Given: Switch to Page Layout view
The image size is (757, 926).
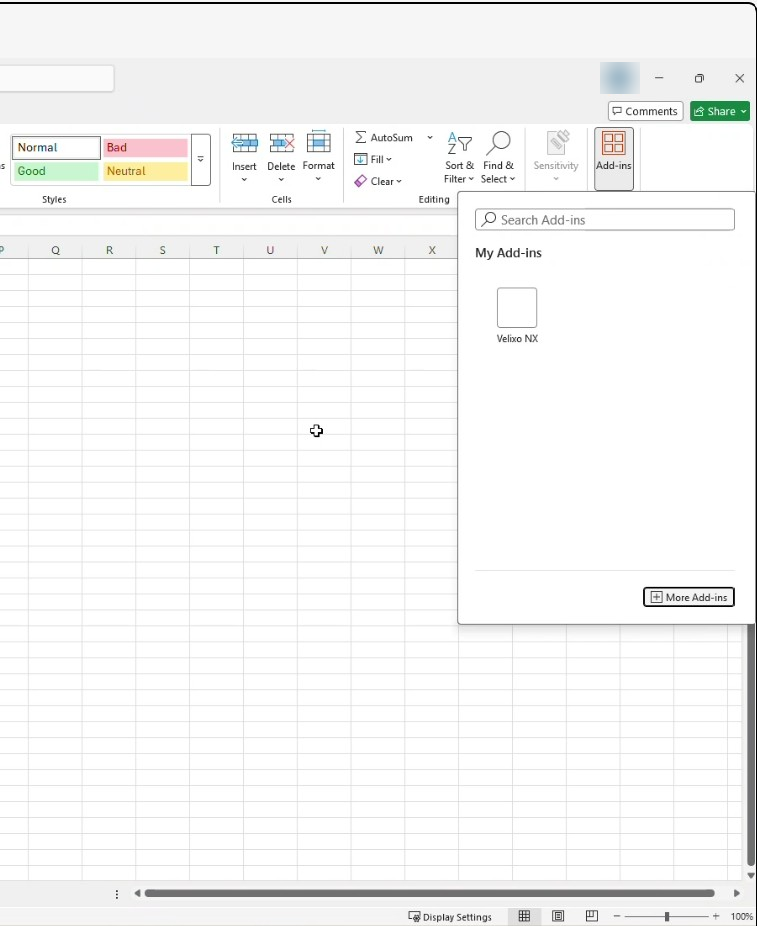Looking at the screenshot, I should pyautogui.click(x=557, y=916).
